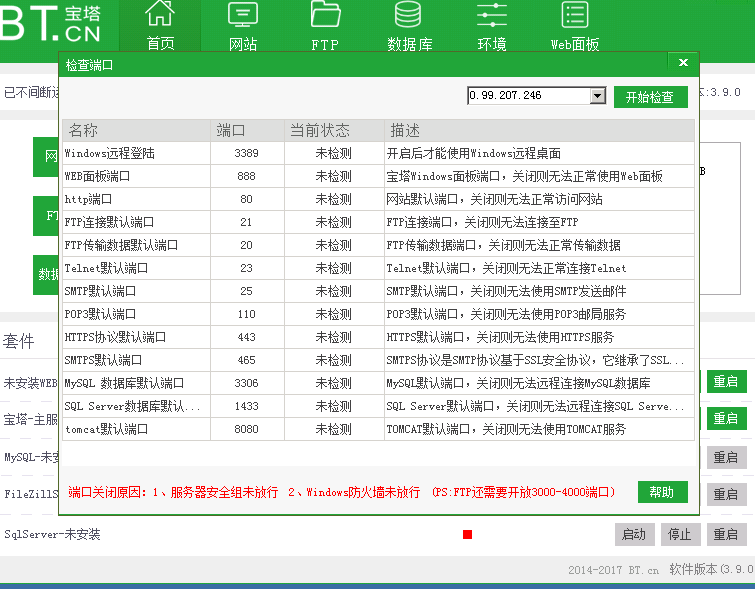Click port value 443
This screenshot has height=589, width=755.
click(247, 337)
